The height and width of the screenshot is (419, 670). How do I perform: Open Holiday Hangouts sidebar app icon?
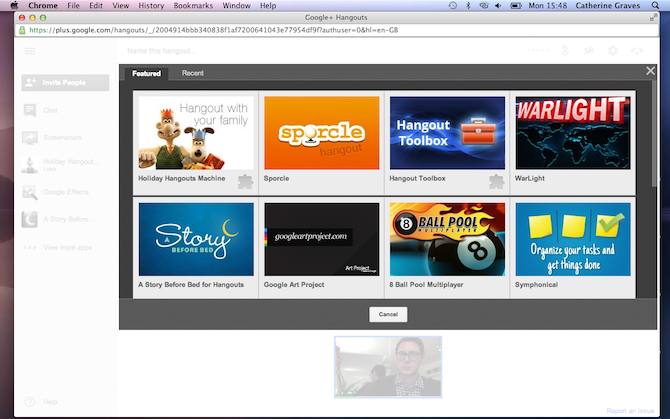click(x=29, y=165)
